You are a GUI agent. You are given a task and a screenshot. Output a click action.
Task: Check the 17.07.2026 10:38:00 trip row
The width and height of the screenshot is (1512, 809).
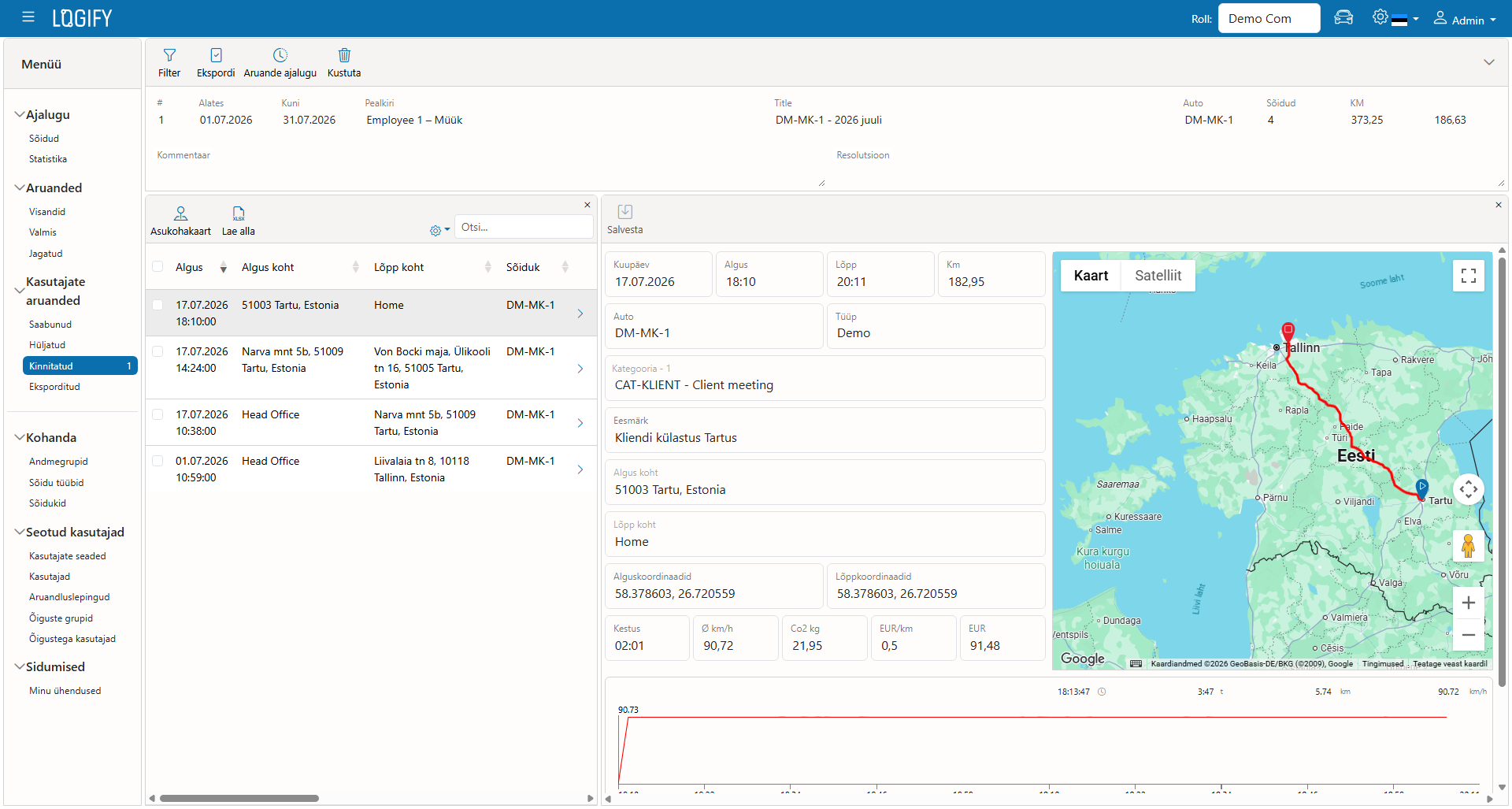click(x=157, y=414)
